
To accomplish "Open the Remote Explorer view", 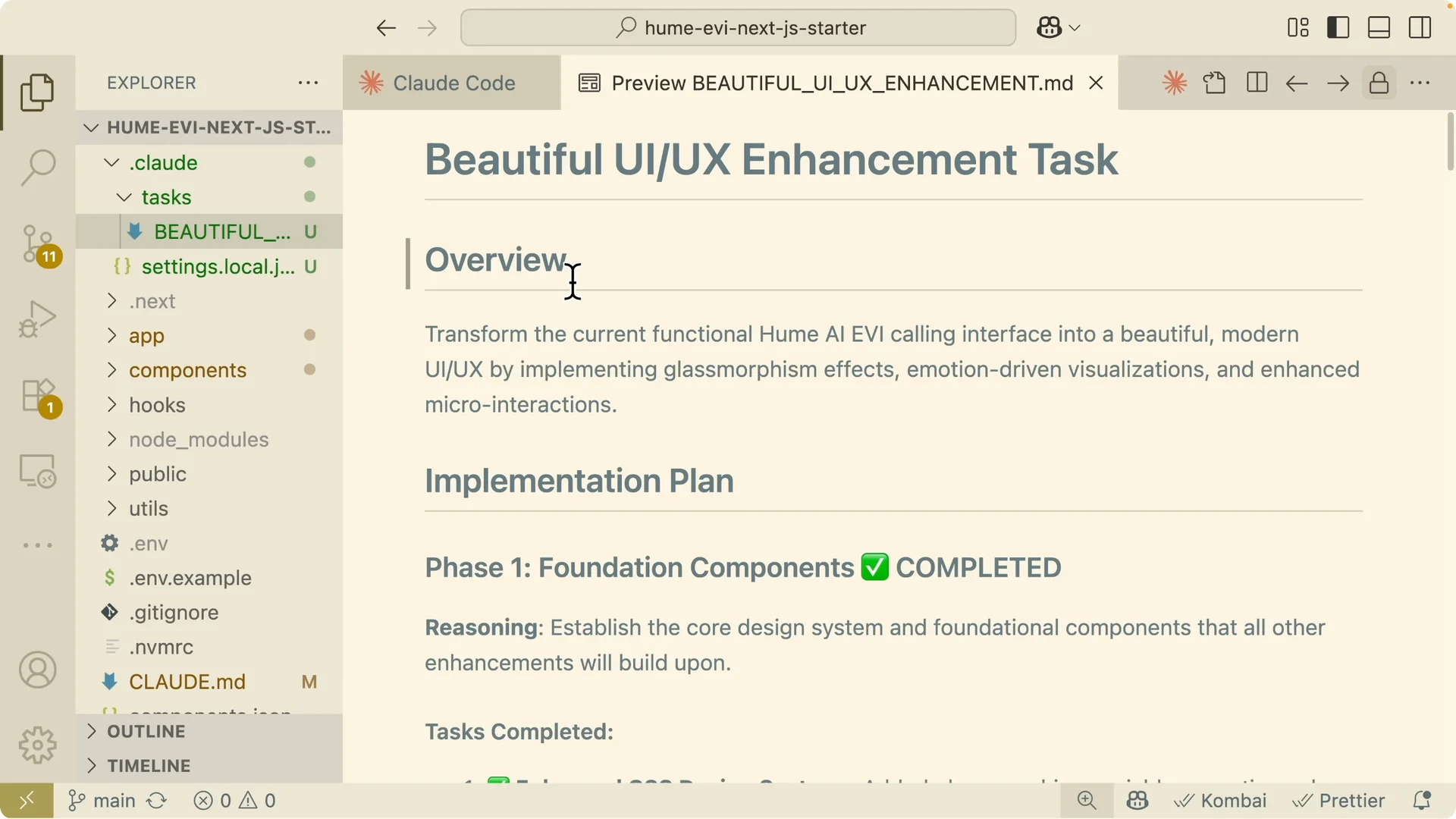I will (37, 471).
